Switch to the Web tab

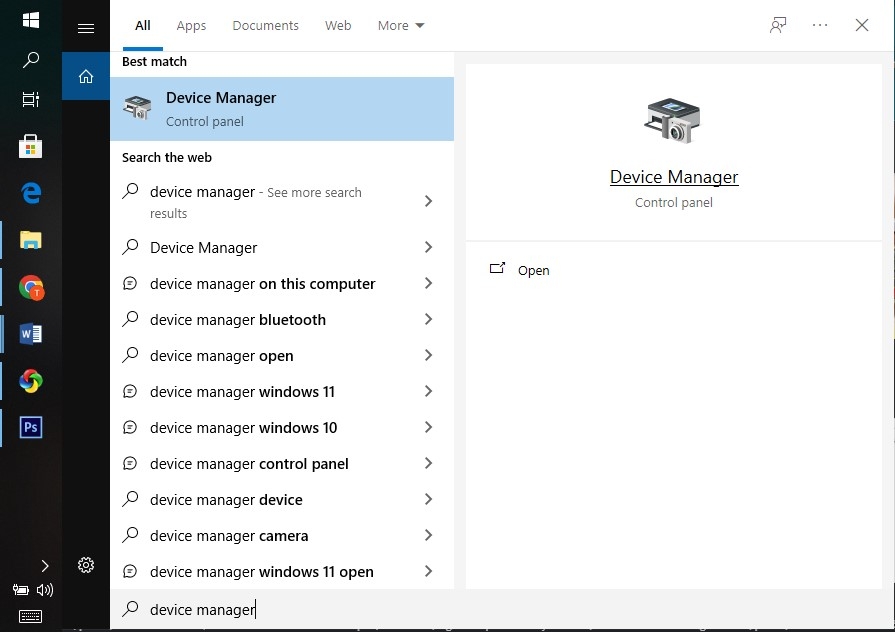(x=338, y=26)
